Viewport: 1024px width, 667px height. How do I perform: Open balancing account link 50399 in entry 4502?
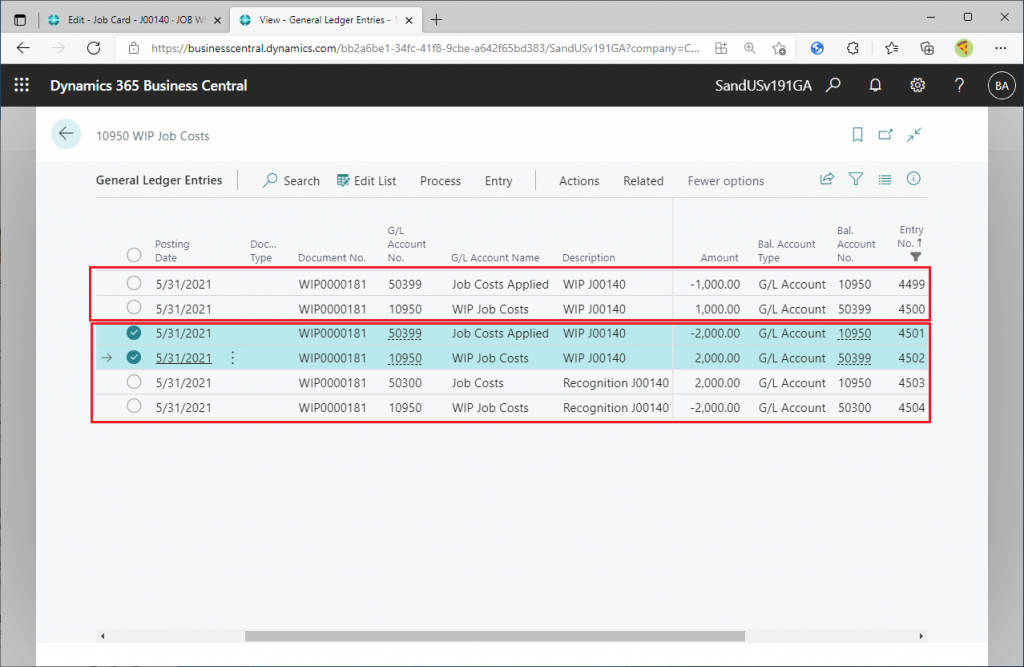[x=854, y=358]
